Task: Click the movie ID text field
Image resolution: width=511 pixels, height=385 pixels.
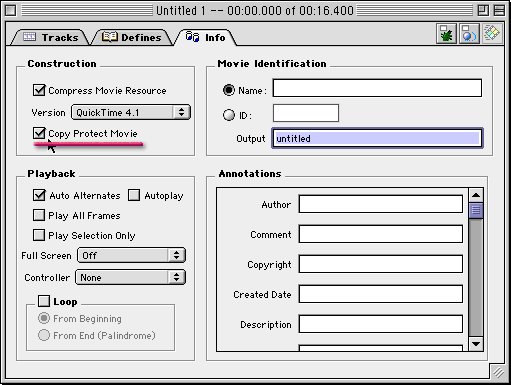Action: pos(306,113)
